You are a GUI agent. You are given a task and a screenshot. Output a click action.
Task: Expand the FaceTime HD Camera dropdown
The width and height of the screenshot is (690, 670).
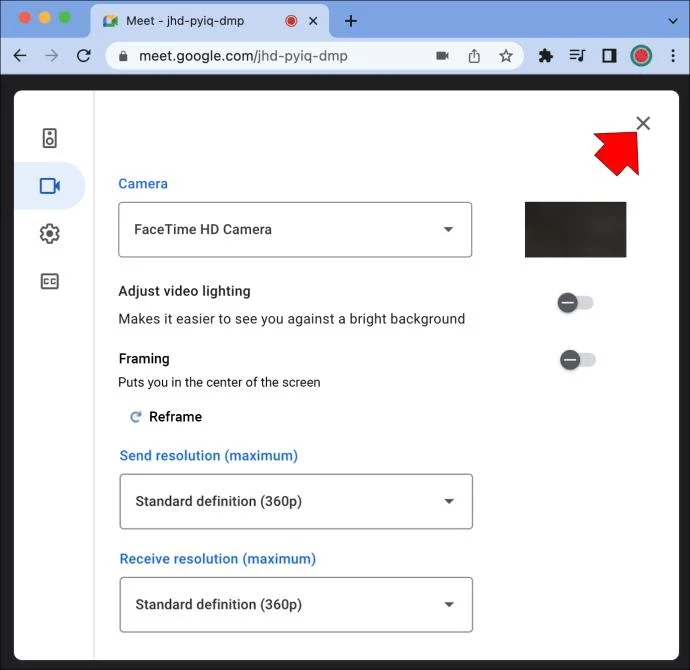[295, 230]
